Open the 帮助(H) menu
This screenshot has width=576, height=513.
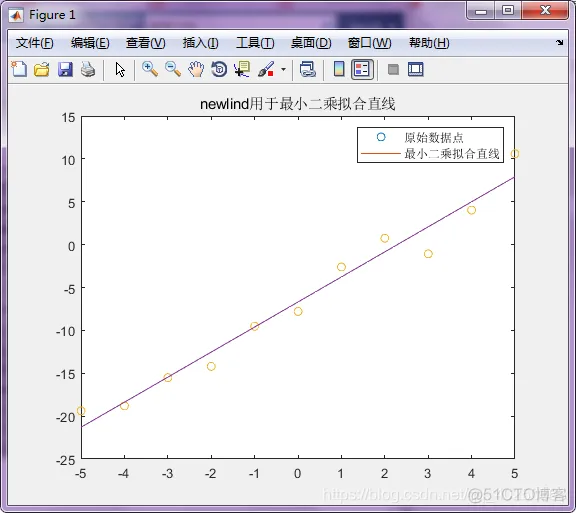pyautogui.click(x=429, y=43)
